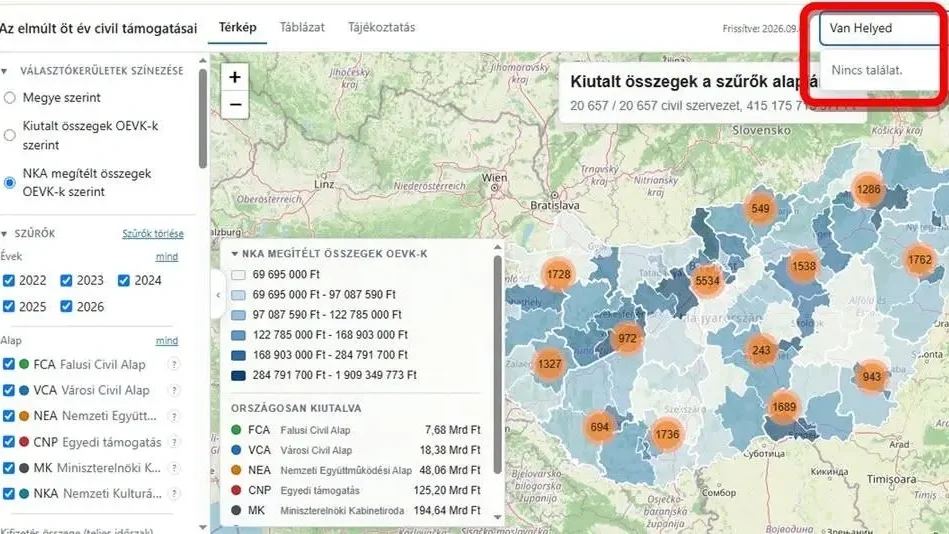Screen dimensions: 949x534
Task: Click the Nincs találat. result text
Action: coord(867,70)
